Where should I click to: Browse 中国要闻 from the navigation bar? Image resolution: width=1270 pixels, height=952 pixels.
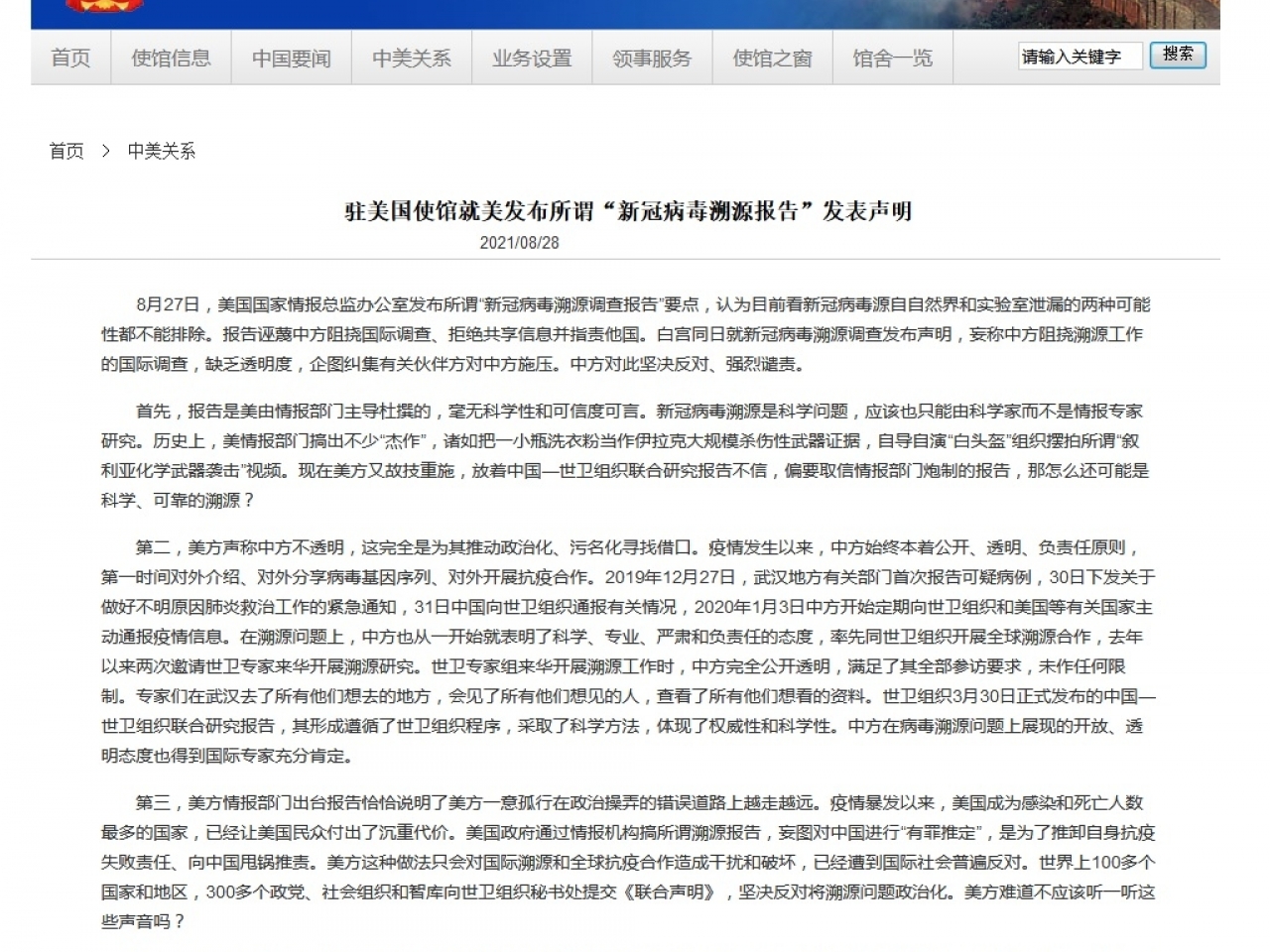[x=291, y=58]
